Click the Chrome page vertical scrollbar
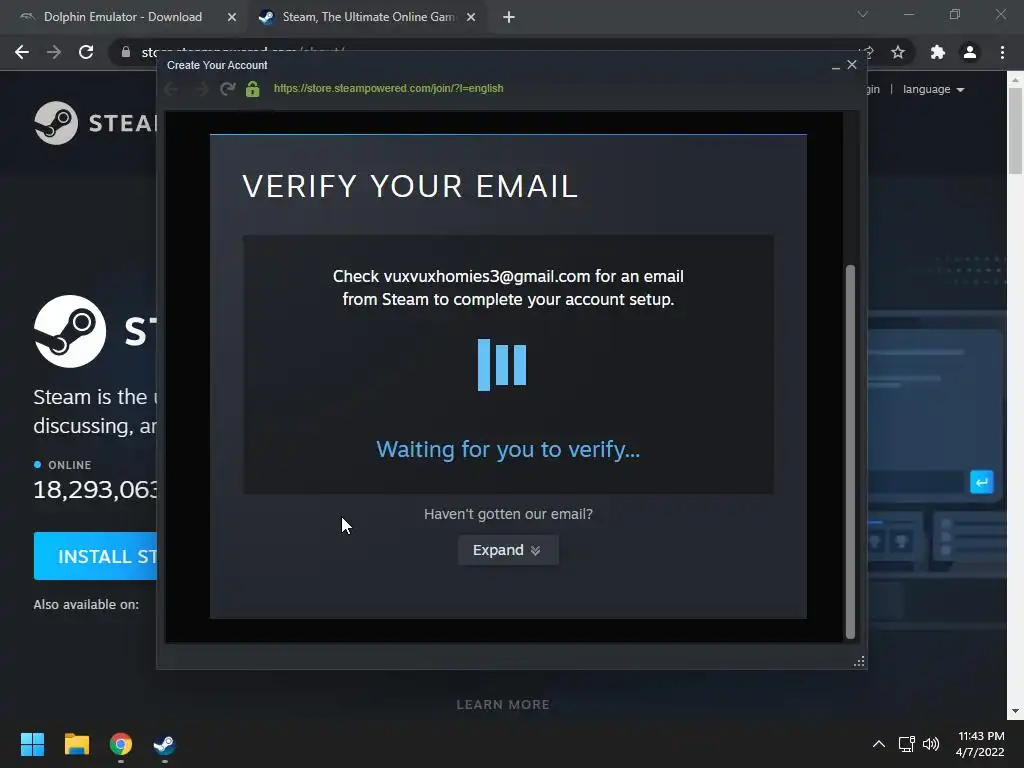 coord(1015,131)
